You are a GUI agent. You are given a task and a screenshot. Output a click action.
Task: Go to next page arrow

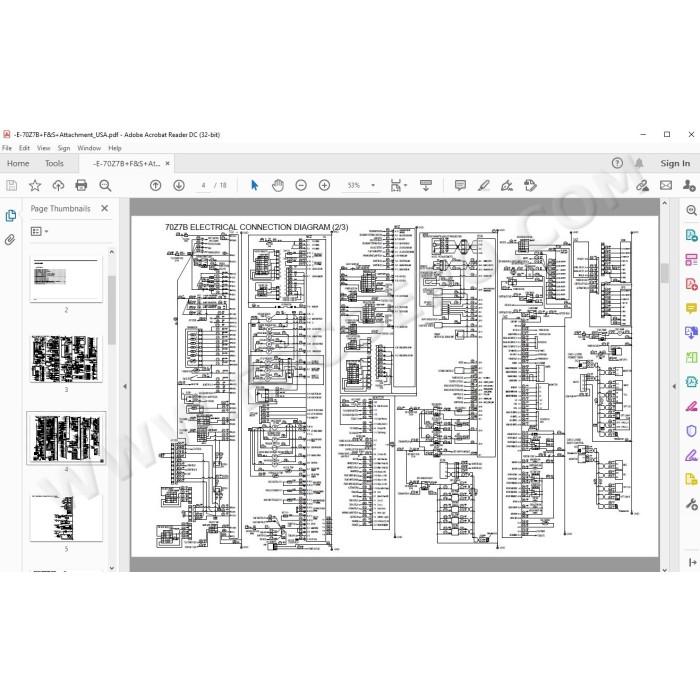pos(179,185)
